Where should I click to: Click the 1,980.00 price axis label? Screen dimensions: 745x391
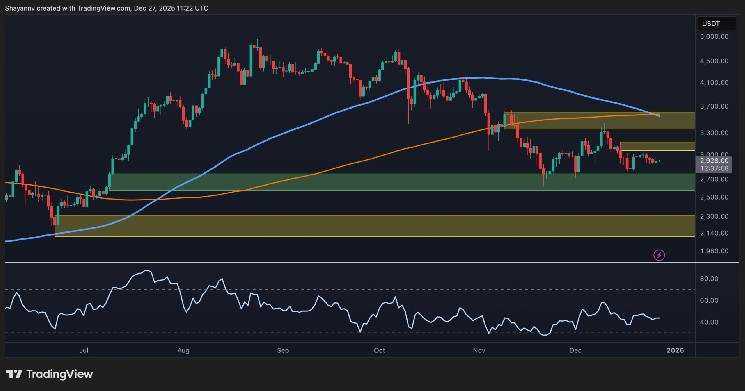click(714, 250)
